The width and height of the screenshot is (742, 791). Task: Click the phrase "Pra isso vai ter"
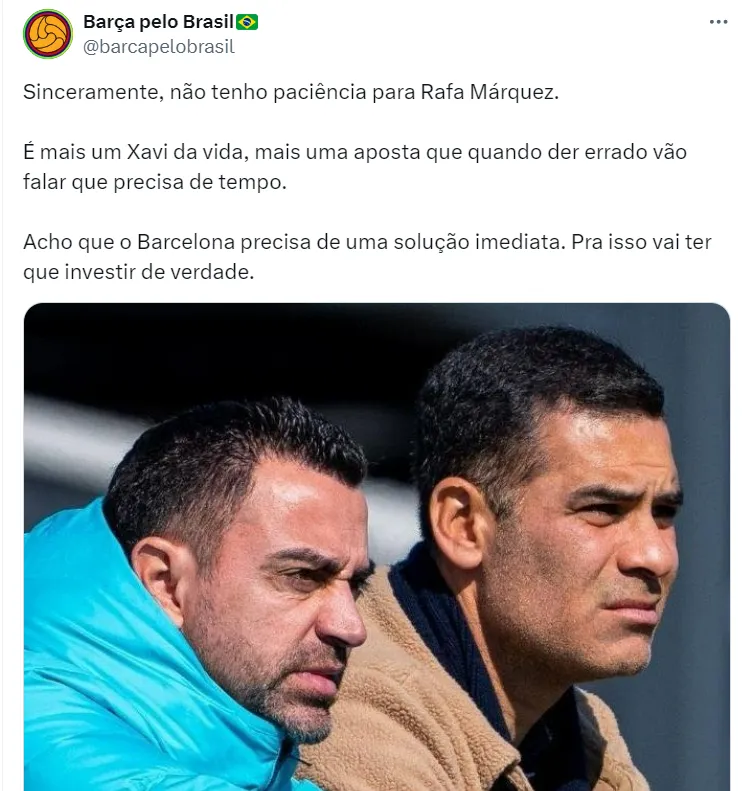pos(641,242)
